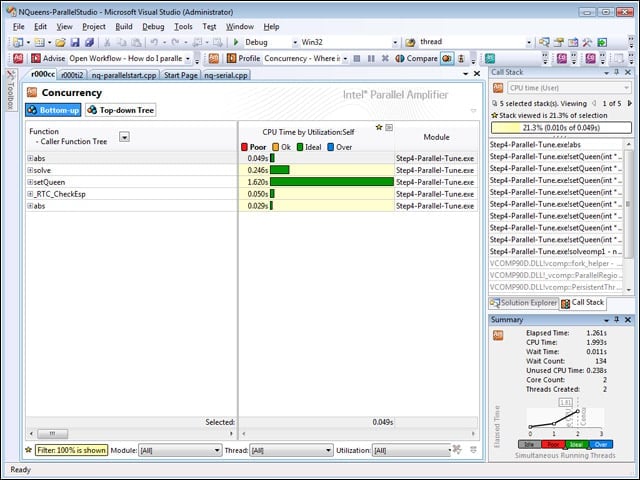Click the Advise red toolbar icon
Screen dimensions: 640x480
click(x=36, y=58)
